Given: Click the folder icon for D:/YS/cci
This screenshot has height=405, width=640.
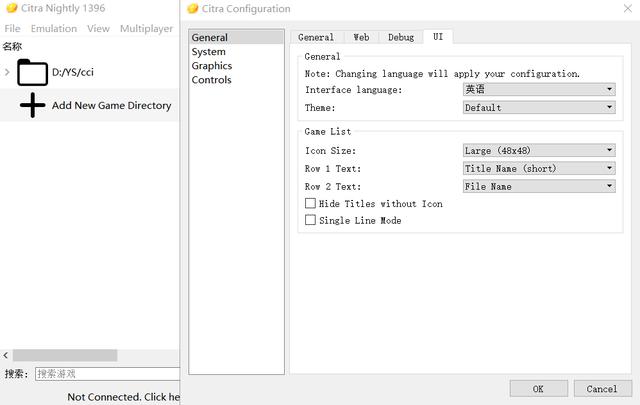Looking at the screenshot, I should pos(32,72).
